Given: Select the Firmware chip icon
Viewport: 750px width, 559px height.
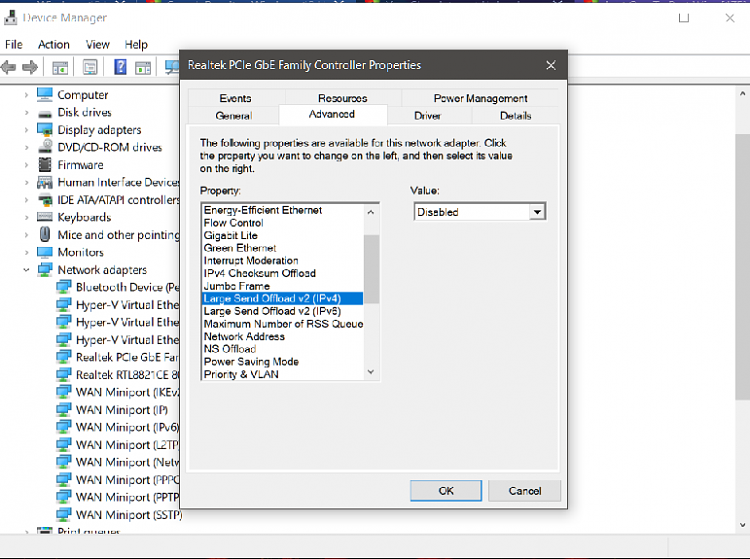Looking at the screenshot, I should (x=44, y=164).
